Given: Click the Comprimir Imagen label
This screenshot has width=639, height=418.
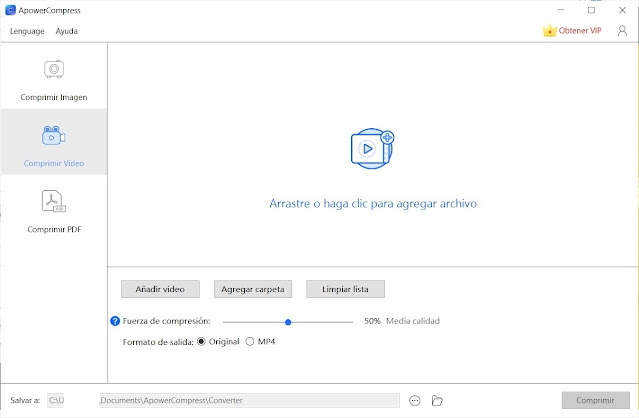Looking at the screenshot, I should (54, 97).
